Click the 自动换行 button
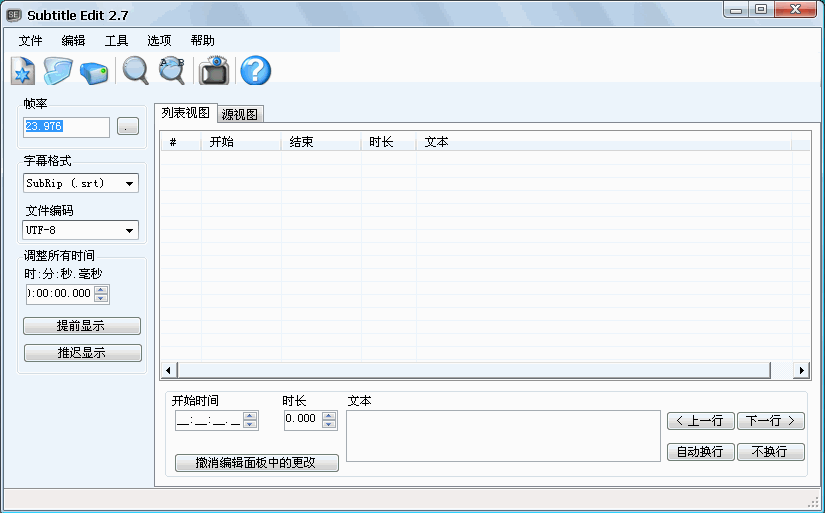The width and height of the screenshot is (825, 513). 701,451
